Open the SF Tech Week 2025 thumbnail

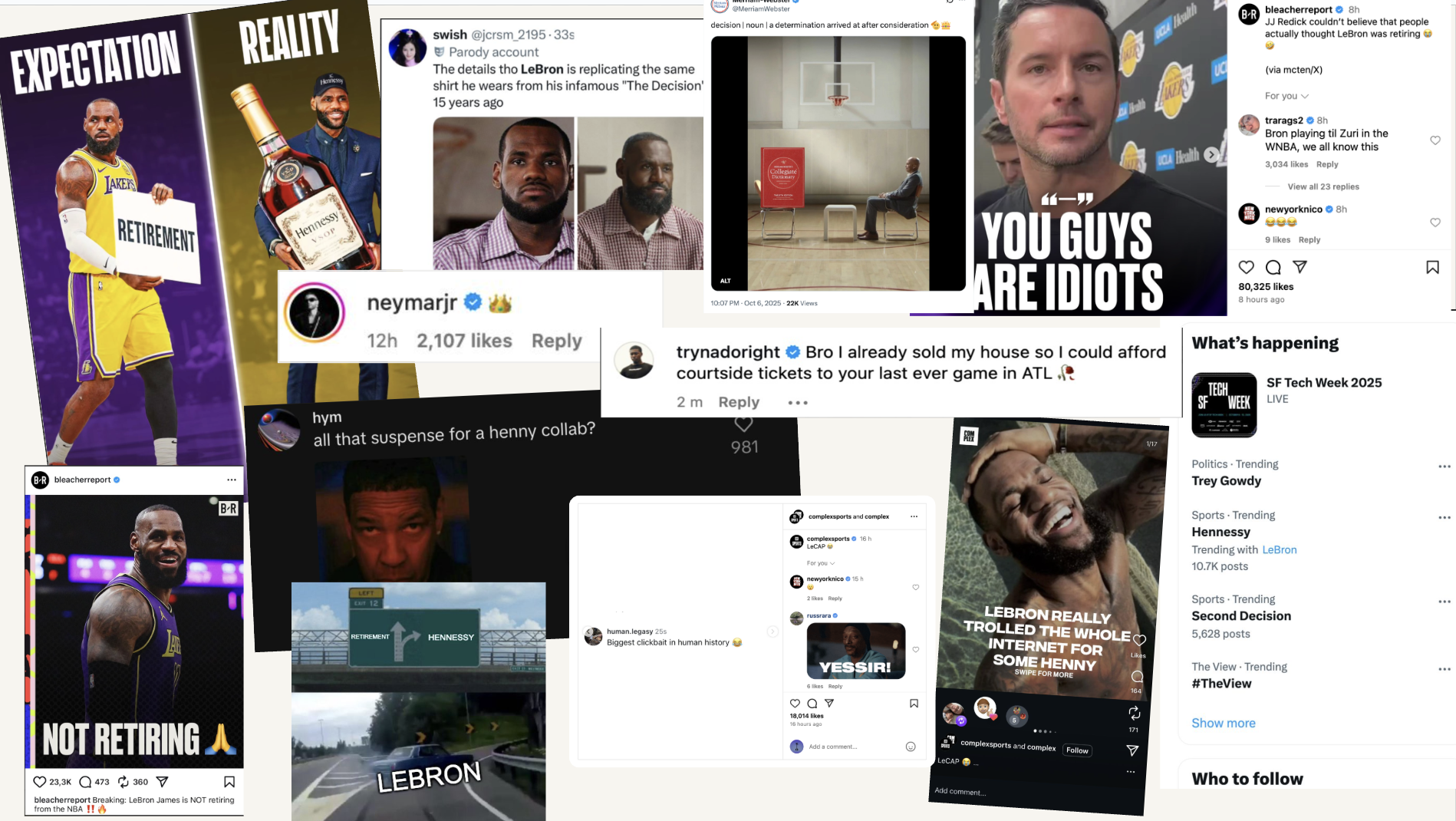click(1224, 405)
